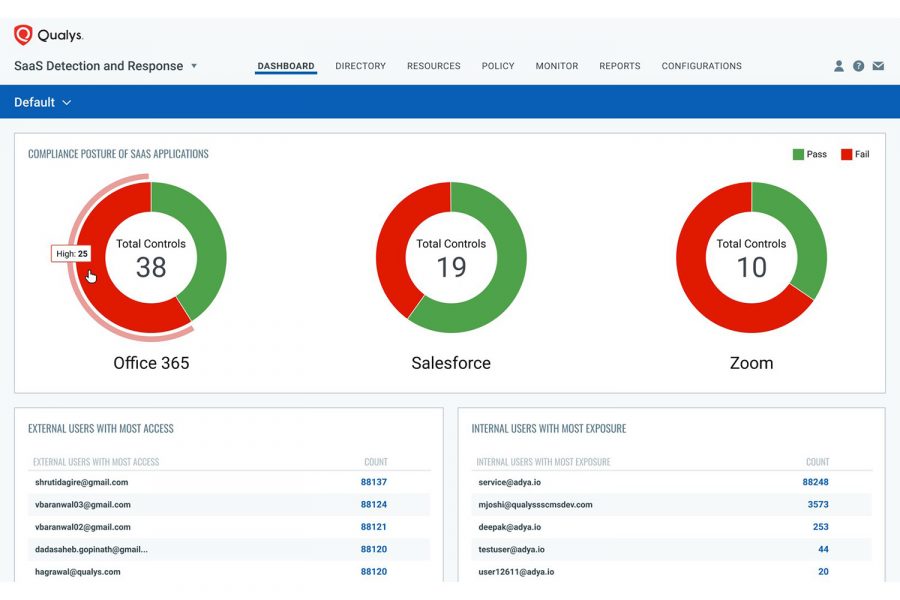Toggle the green Pass legend swatch
This screenshot has width=900, height=600.
coord(798,154)
